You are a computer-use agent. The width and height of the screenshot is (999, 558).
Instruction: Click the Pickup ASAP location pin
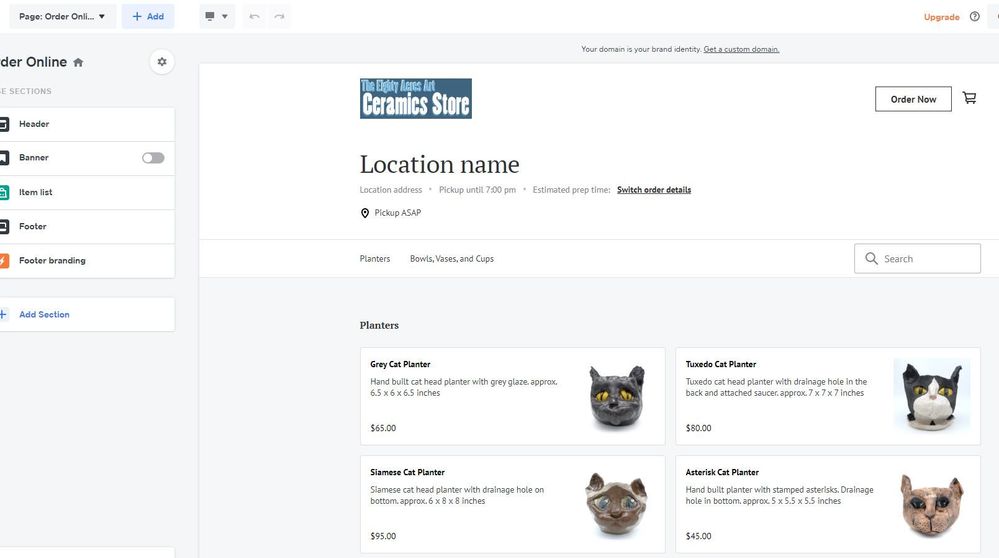tap(365, 213)
